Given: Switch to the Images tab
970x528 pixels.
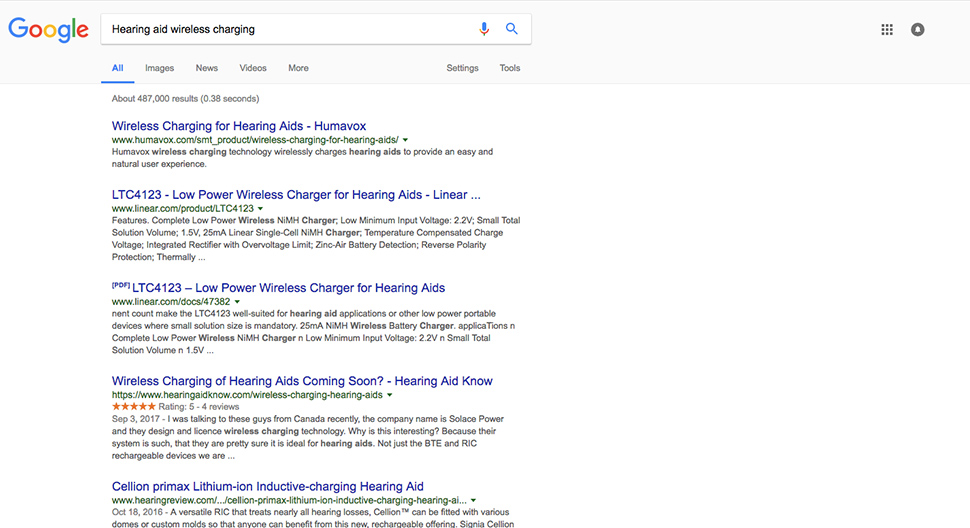Looking at the screenshot, I should (x=160, y=68).
